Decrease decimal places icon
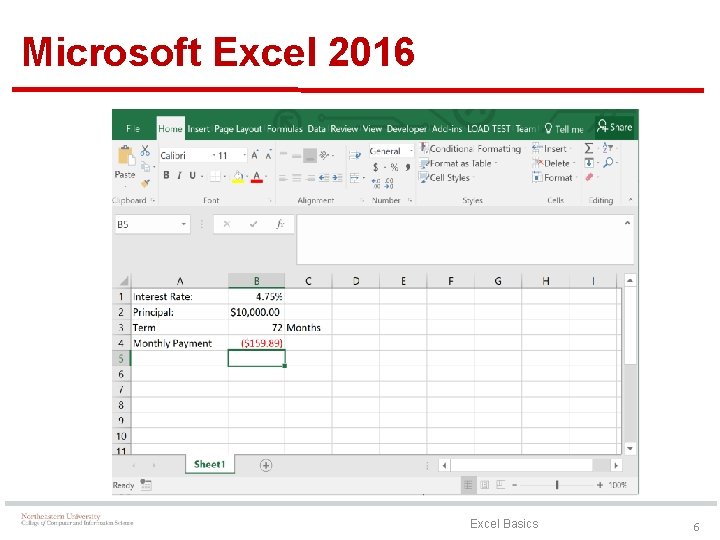Screen dimensions: 720x540 pos(389,184)
